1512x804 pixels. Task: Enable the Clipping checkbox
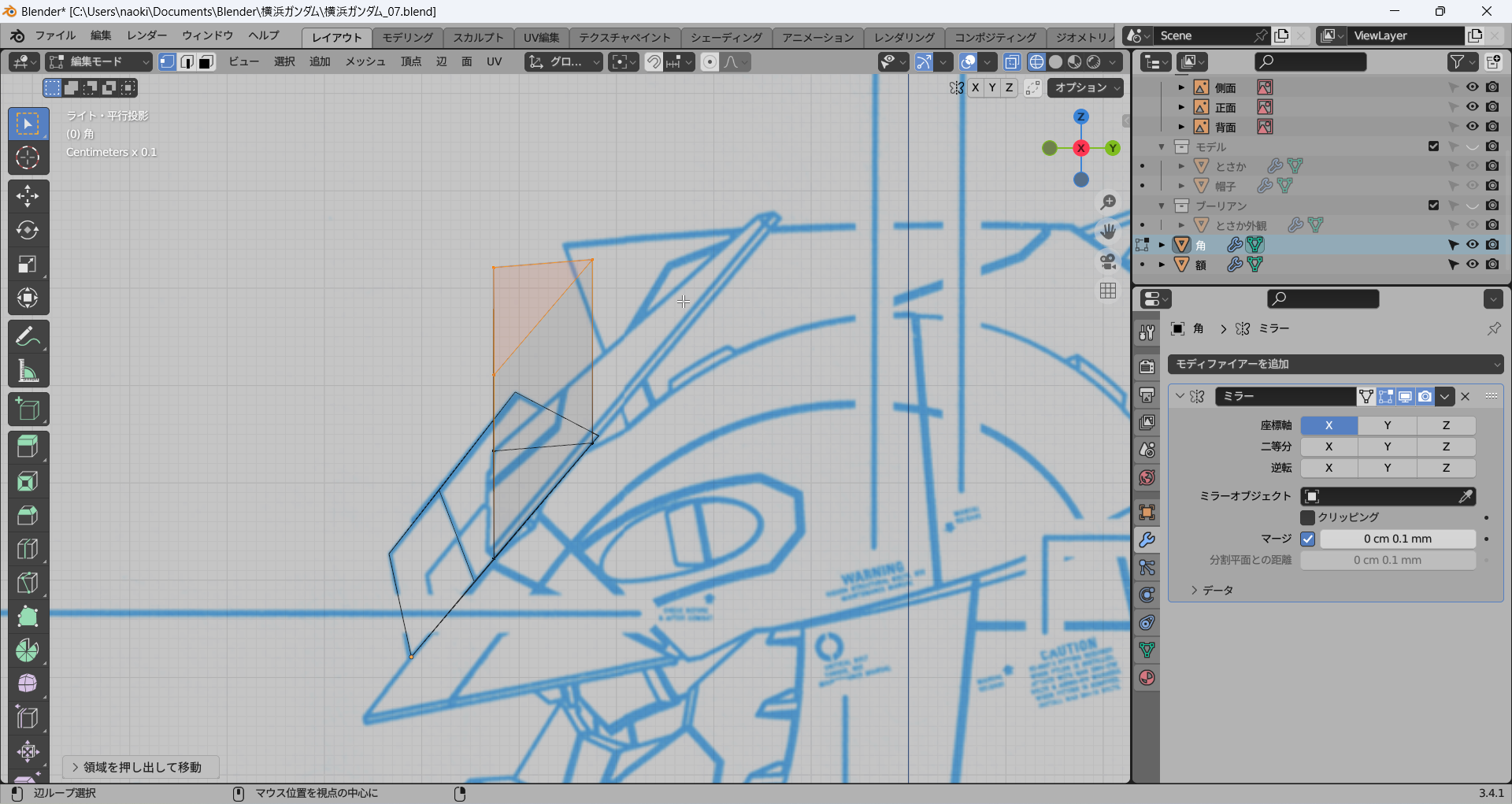[x=1307, y=517]
